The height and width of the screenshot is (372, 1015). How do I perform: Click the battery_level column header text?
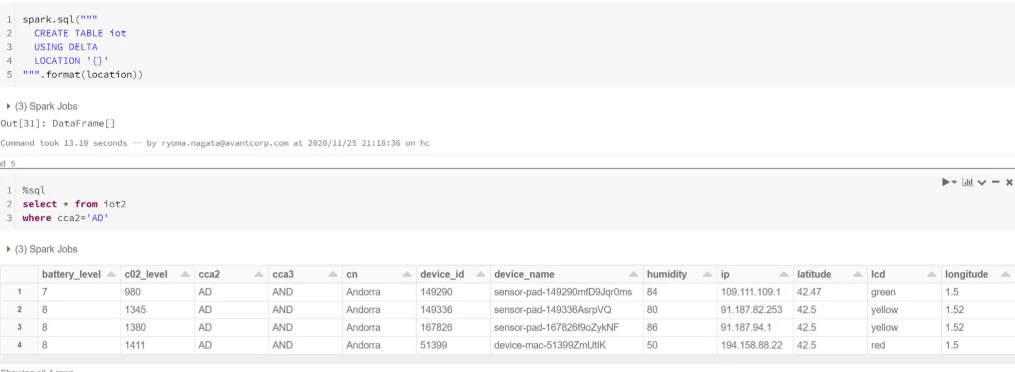71,274
